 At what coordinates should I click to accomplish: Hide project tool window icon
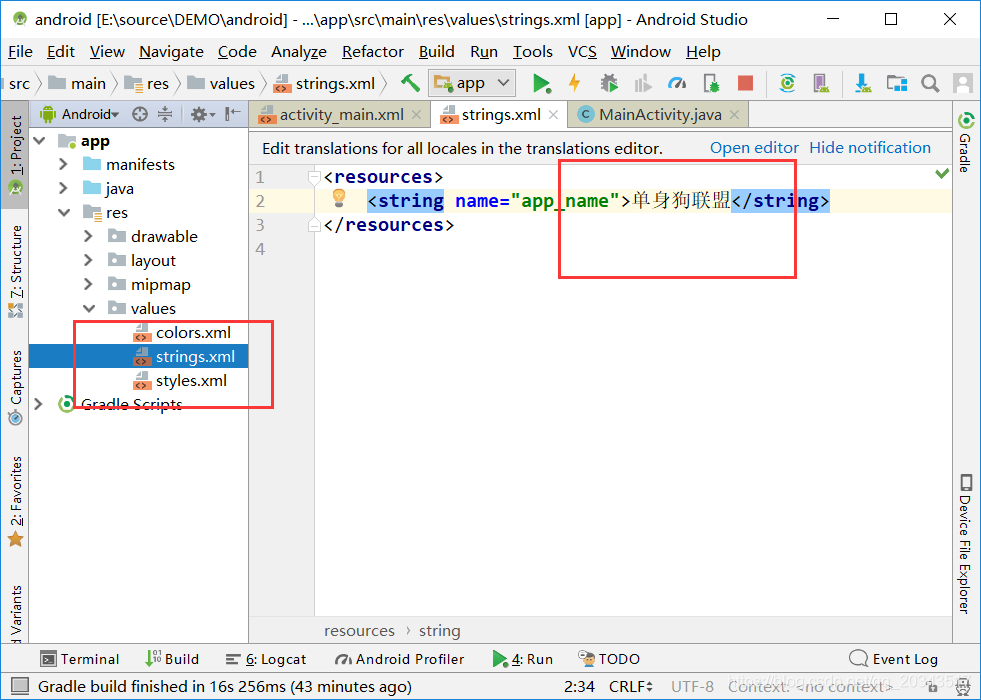tap(233, 113)
